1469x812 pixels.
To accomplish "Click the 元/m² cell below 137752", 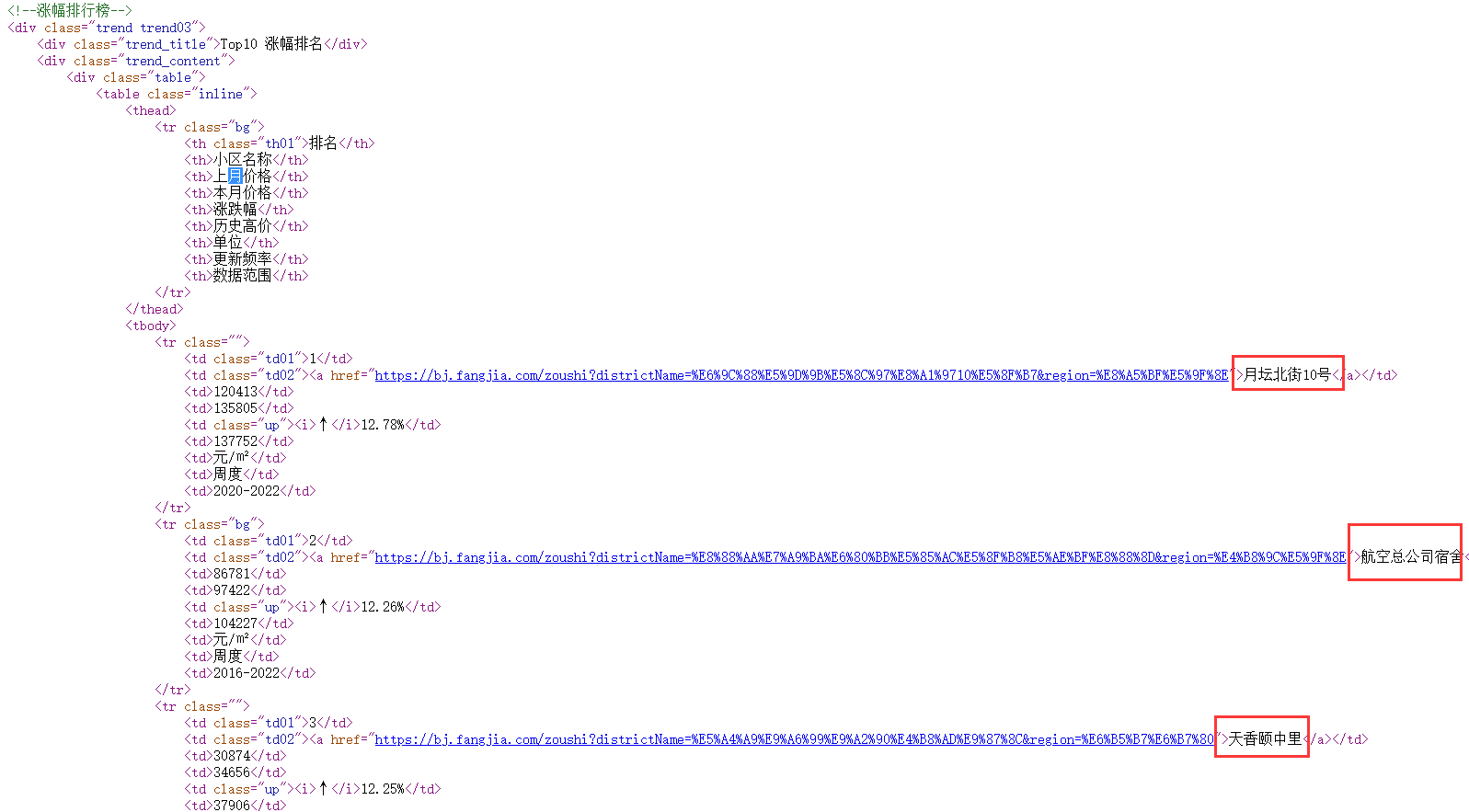I will pyautogui.click(x=232, y=458).
